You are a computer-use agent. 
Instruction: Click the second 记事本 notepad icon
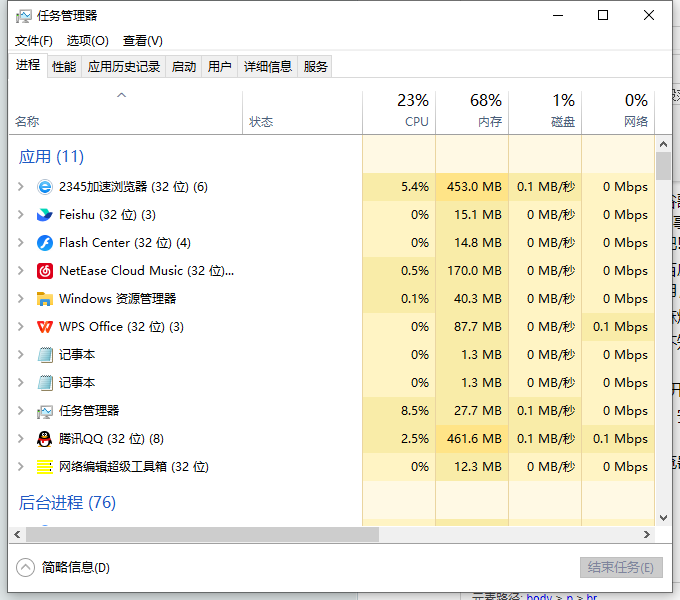(x=45, y=383)
